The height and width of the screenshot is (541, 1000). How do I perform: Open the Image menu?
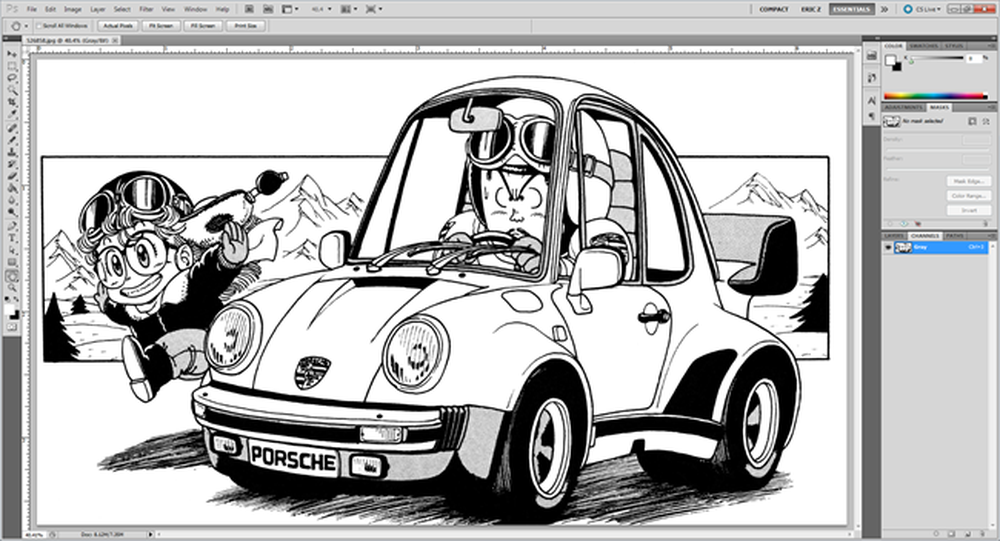point(73,10)
